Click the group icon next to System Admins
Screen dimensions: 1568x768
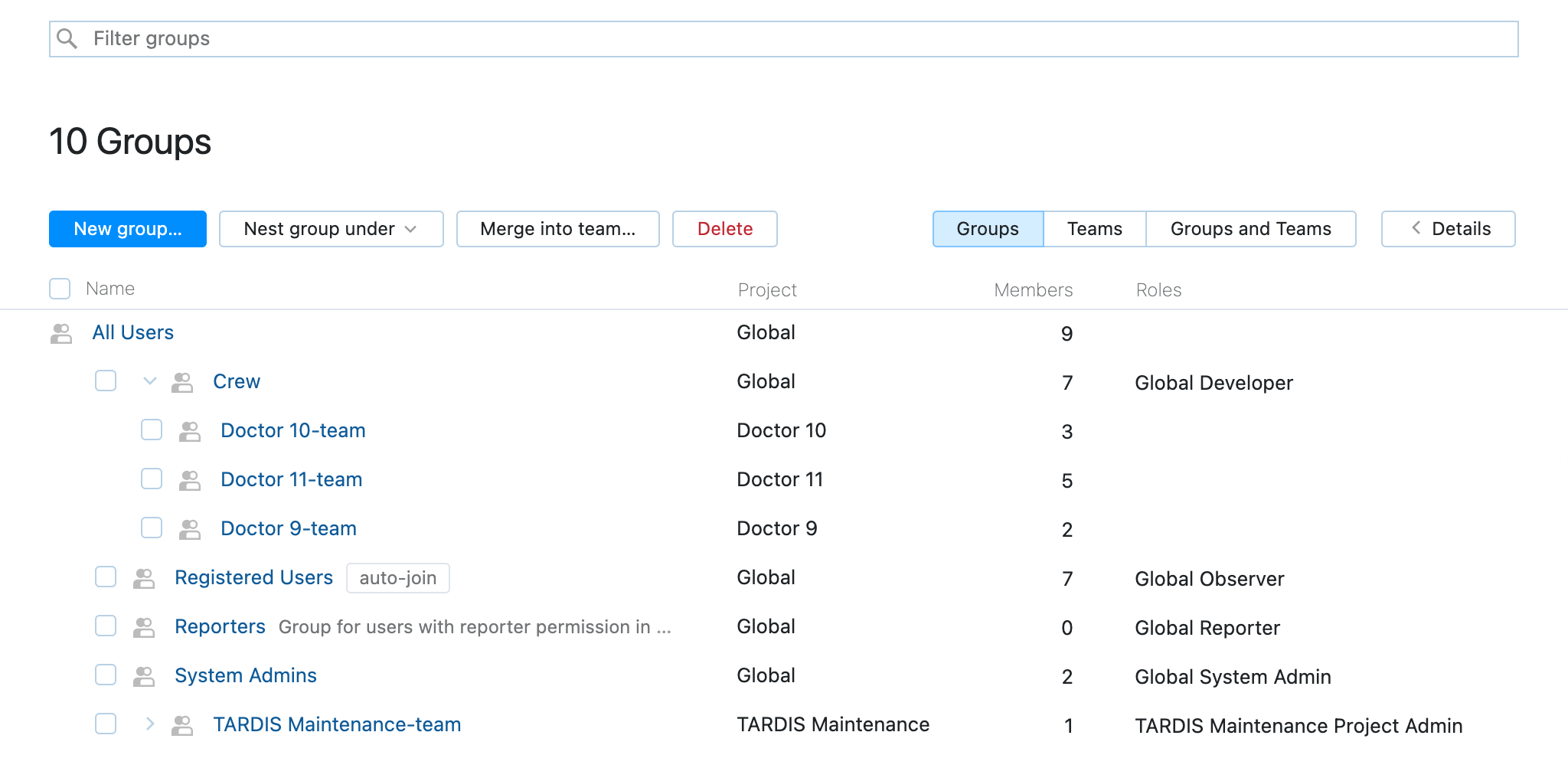(143, 675)
